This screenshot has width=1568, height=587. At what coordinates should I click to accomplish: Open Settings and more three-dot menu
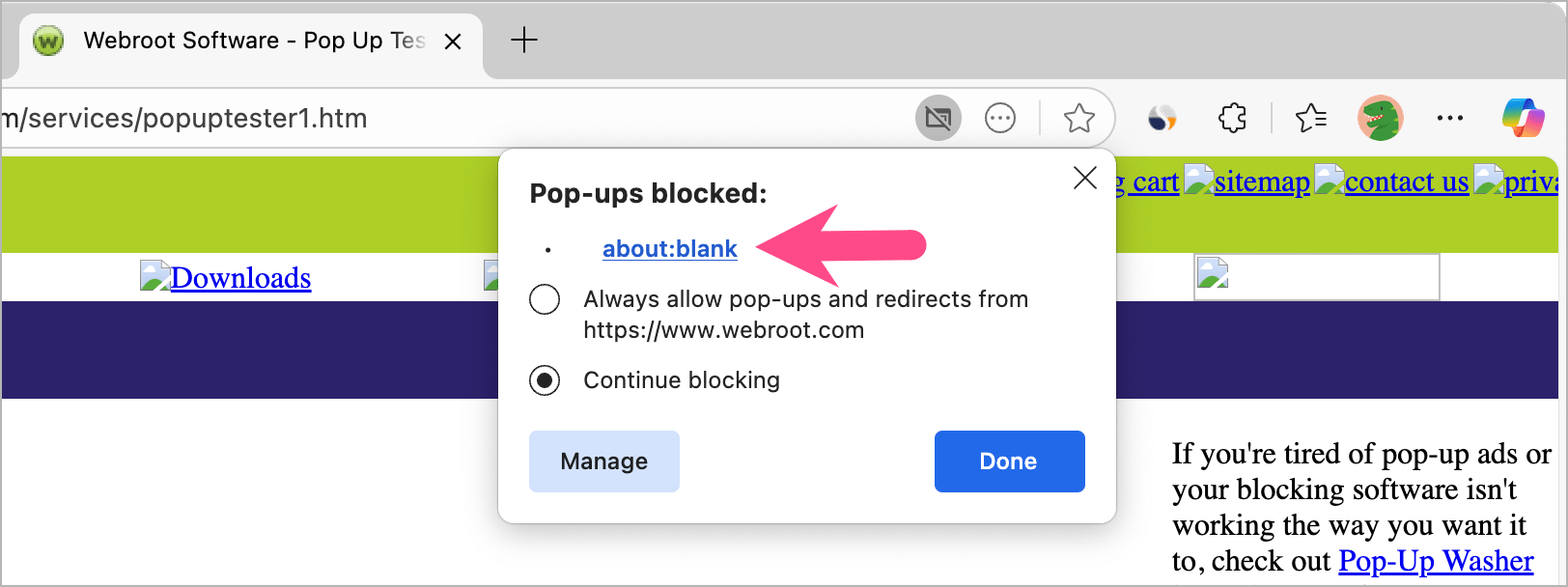click(x=1449, y=119)
